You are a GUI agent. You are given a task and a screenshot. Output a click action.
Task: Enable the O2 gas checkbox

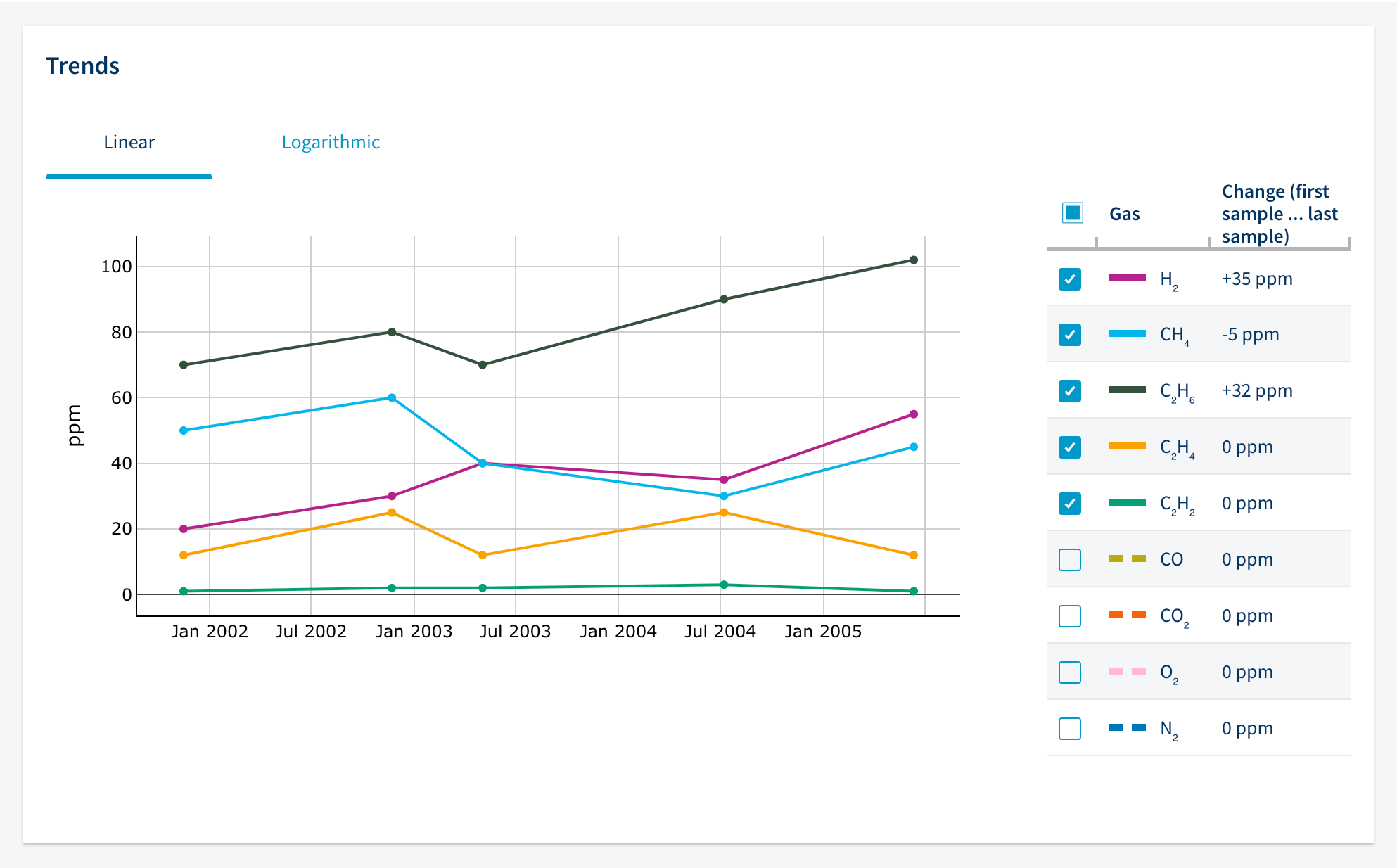point(1069,672)
